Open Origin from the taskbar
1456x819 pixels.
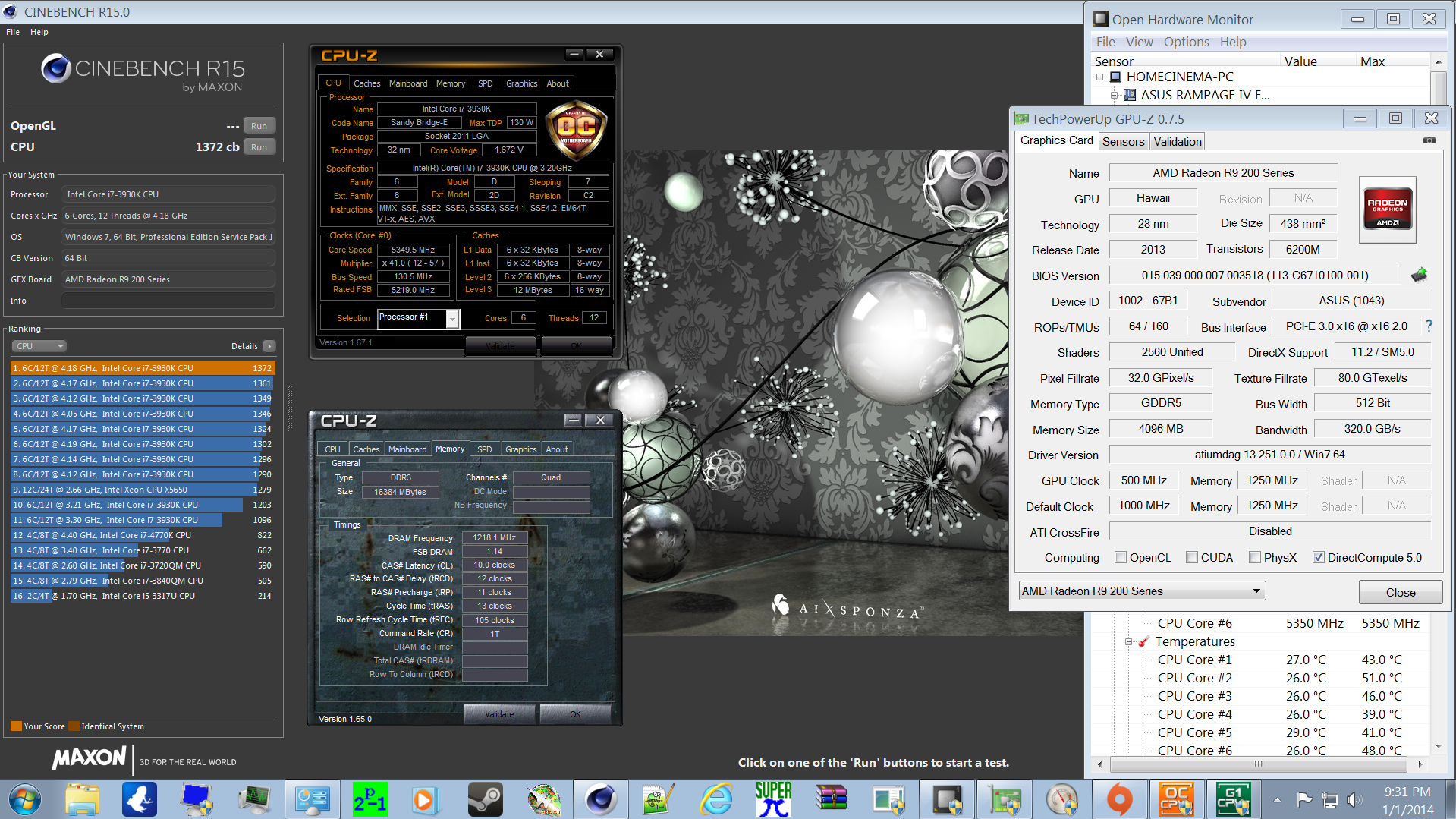click(x=1119, y=799)
